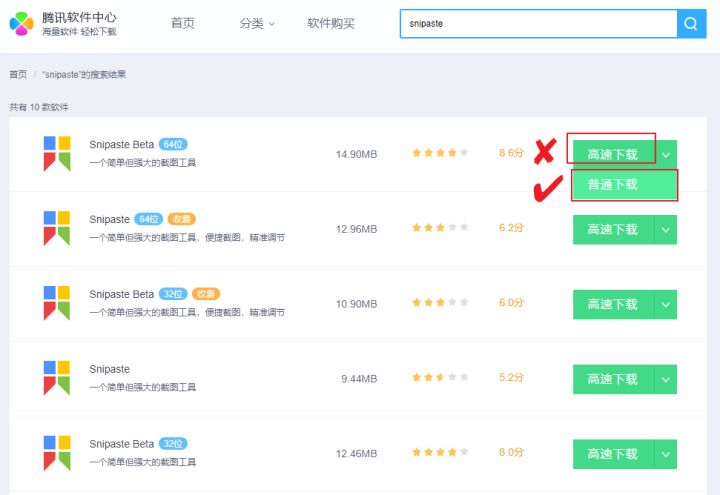Click 共有 10 款软件 result count
The width and height of the screenshot is (720, 495).
tap(39, 107)
